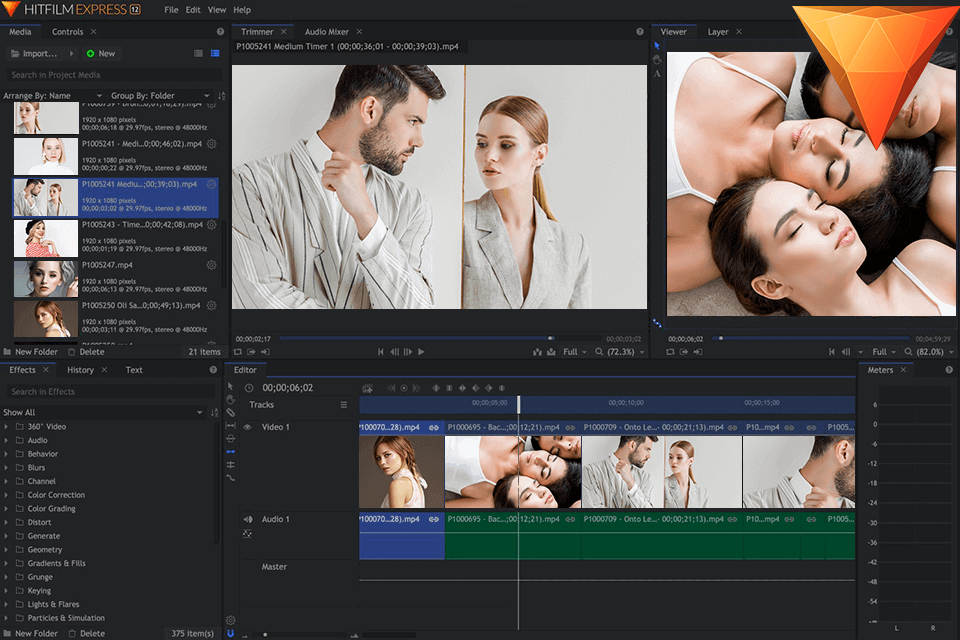Switch to the Layer tab
Screen dimensions: 960x640
click(x=718, y=32)
